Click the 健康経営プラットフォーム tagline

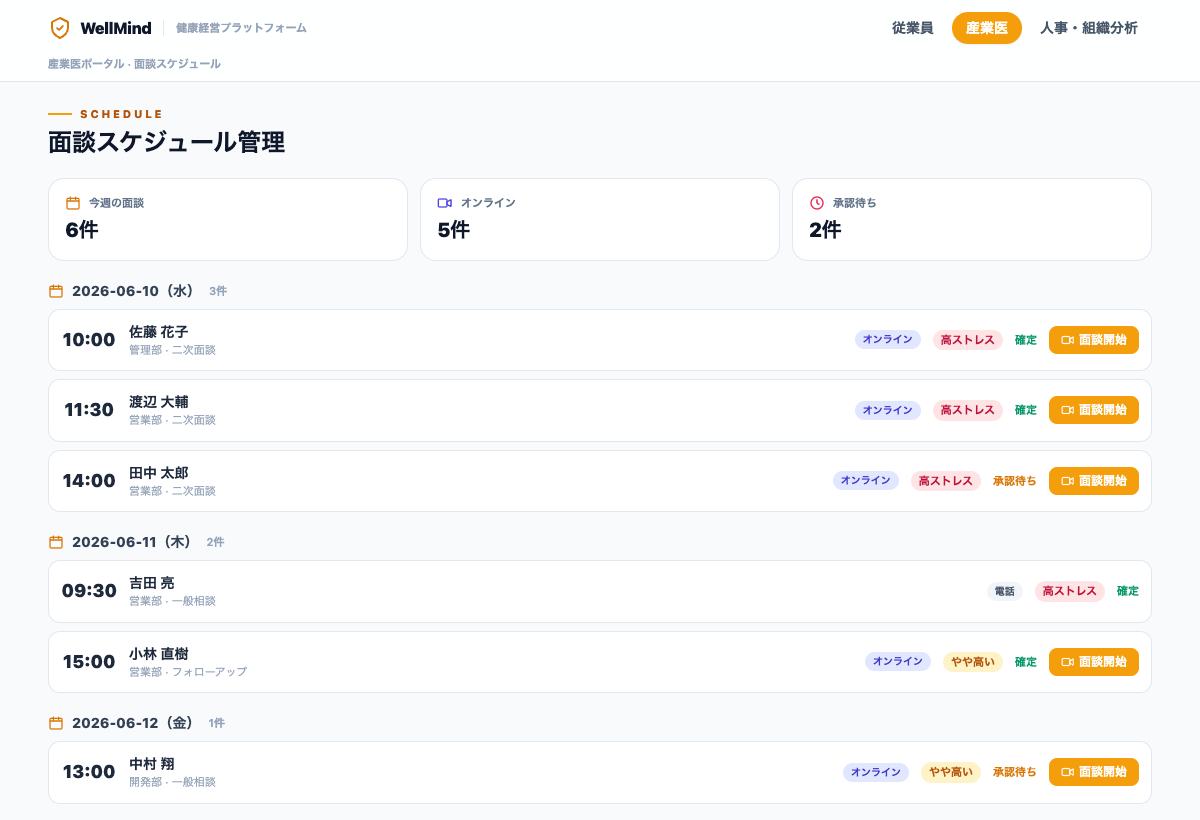click(241, 28)
